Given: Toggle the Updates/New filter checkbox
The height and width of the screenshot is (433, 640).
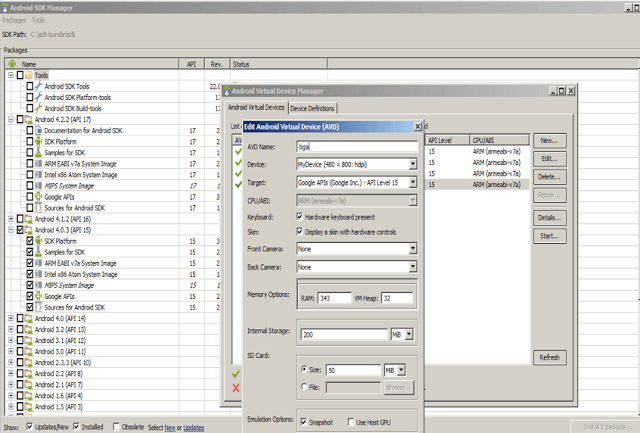Looking at the screenshot, I should click(x=29, y=426).
